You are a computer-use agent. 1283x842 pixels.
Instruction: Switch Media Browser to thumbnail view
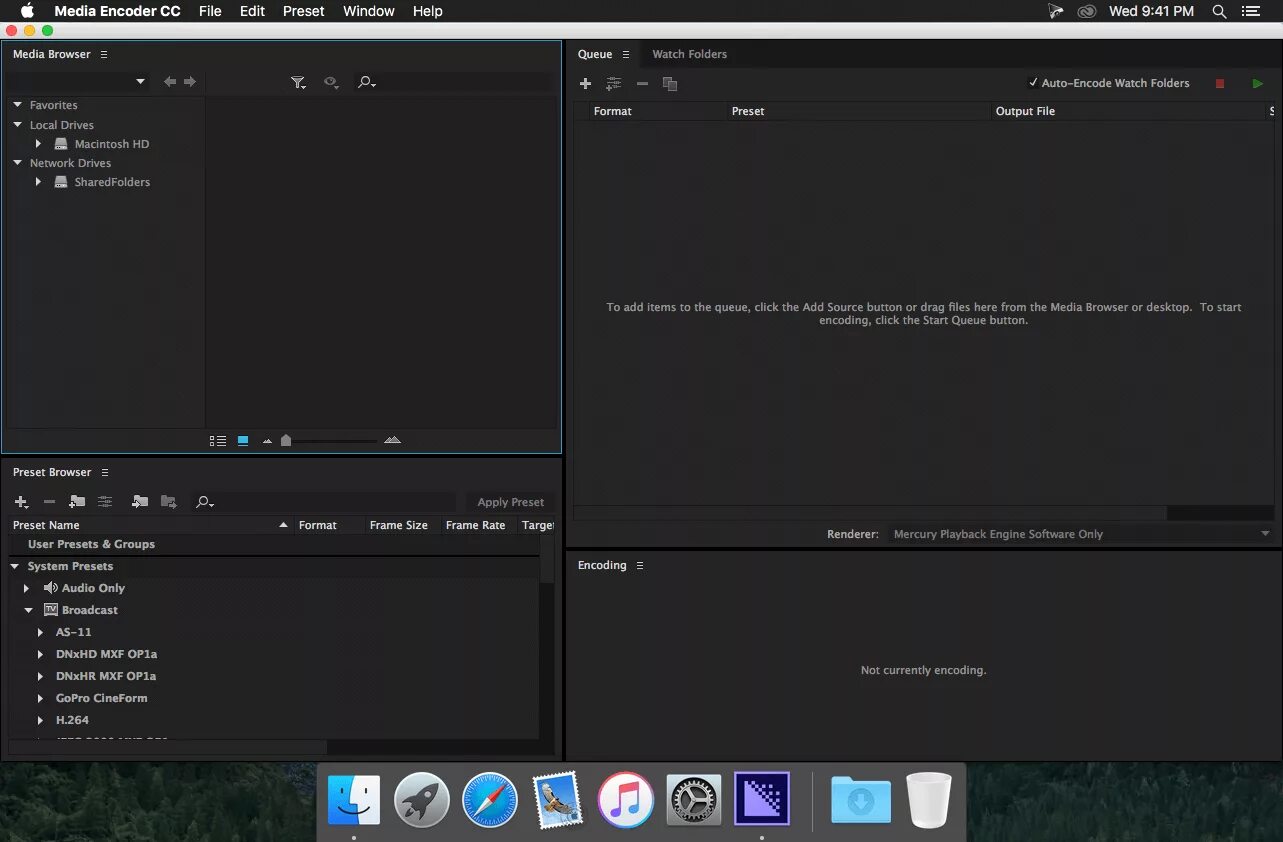click(243, 440)
